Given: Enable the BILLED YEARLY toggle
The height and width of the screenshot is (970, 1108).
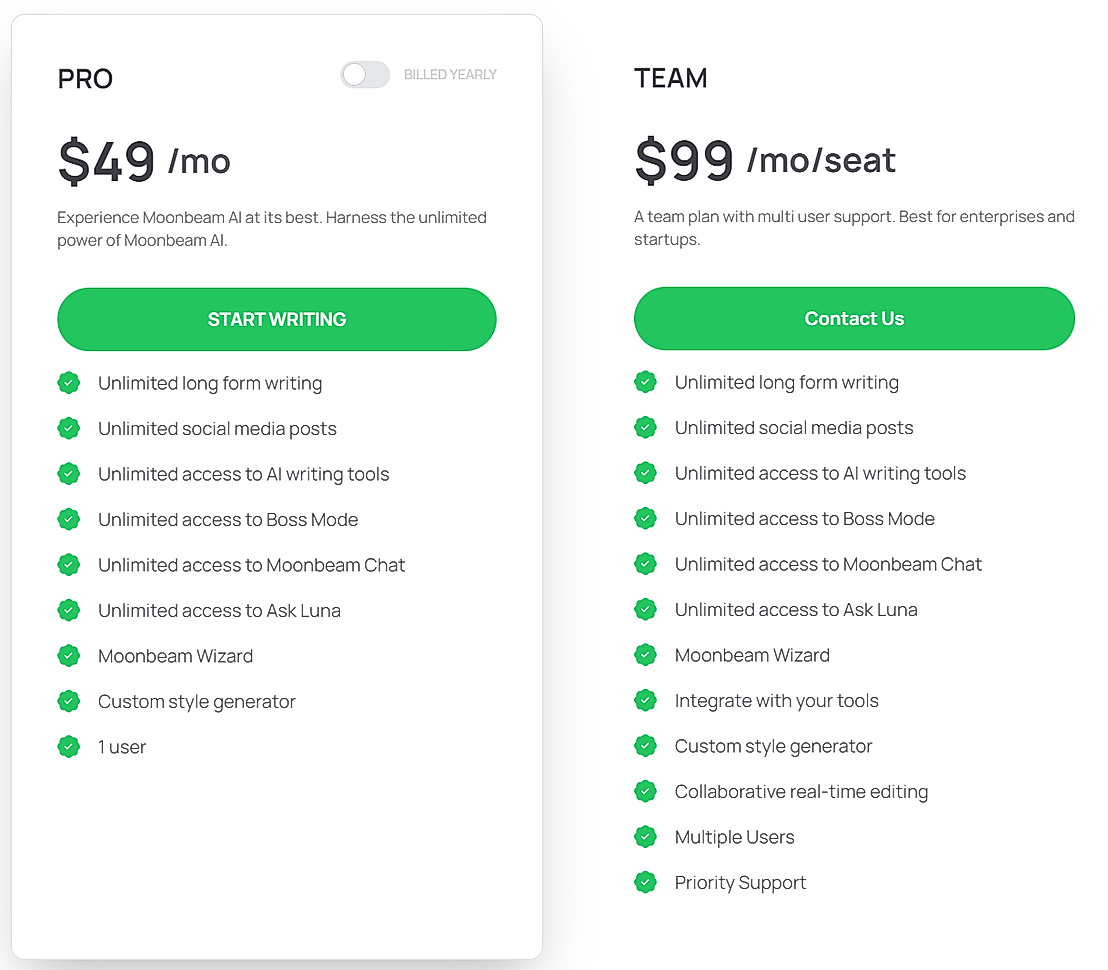Looking at the screenshot, I should (x=365, y=74).
